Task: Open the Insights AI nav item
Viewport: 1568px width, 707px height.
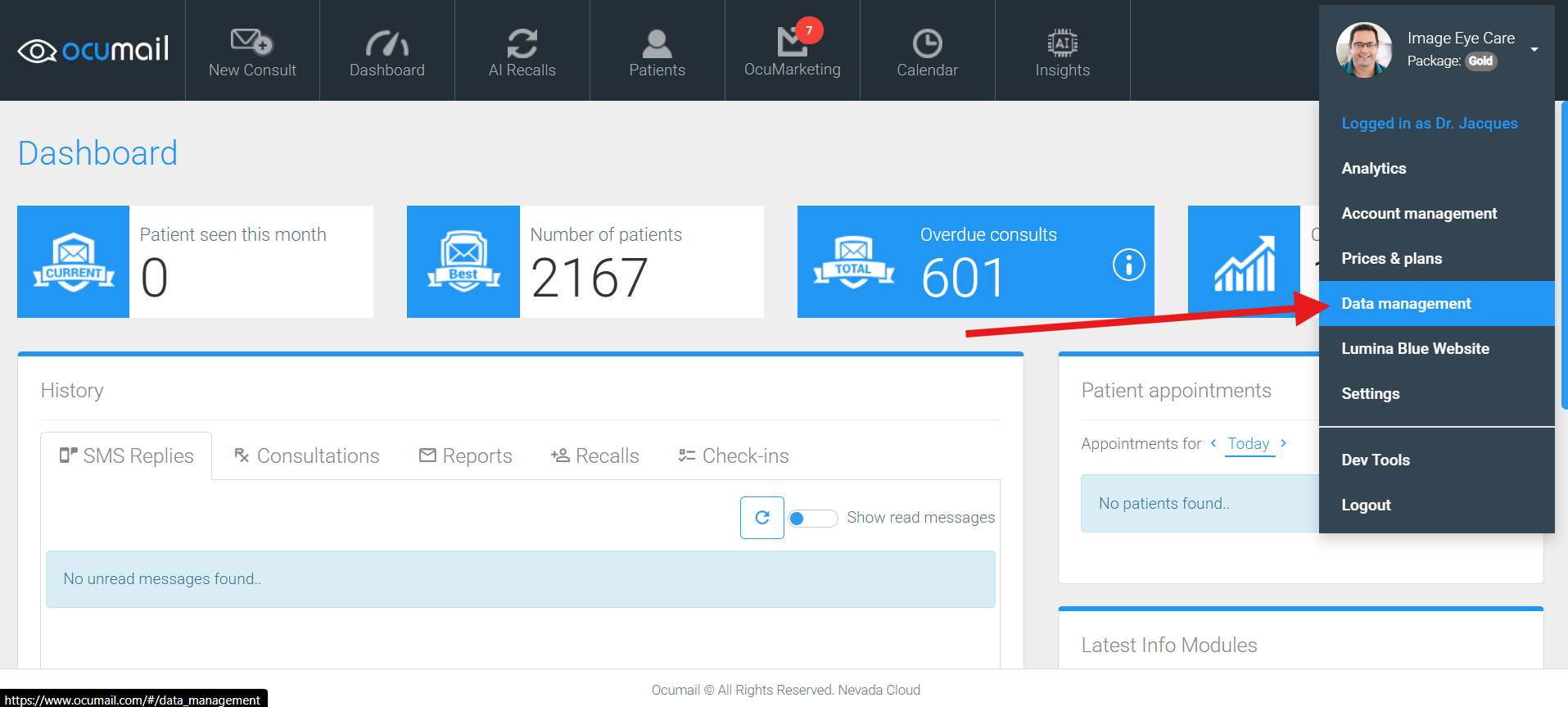Action: tap(1063, 51)
